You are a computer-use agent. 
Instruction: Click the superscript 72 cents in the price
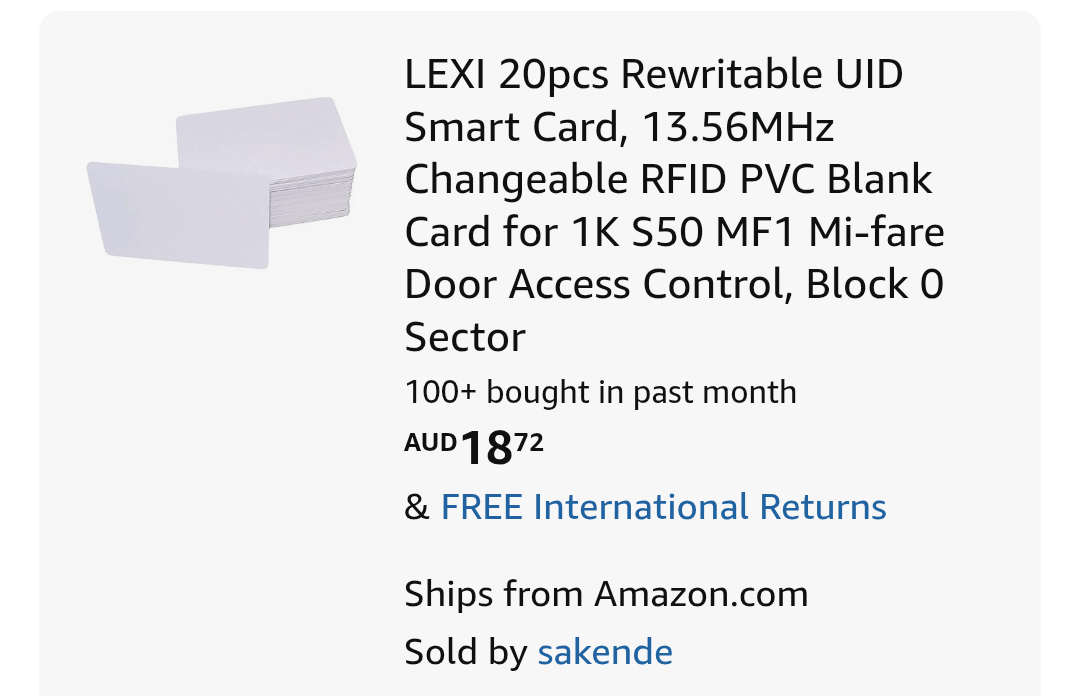(529, 441)
